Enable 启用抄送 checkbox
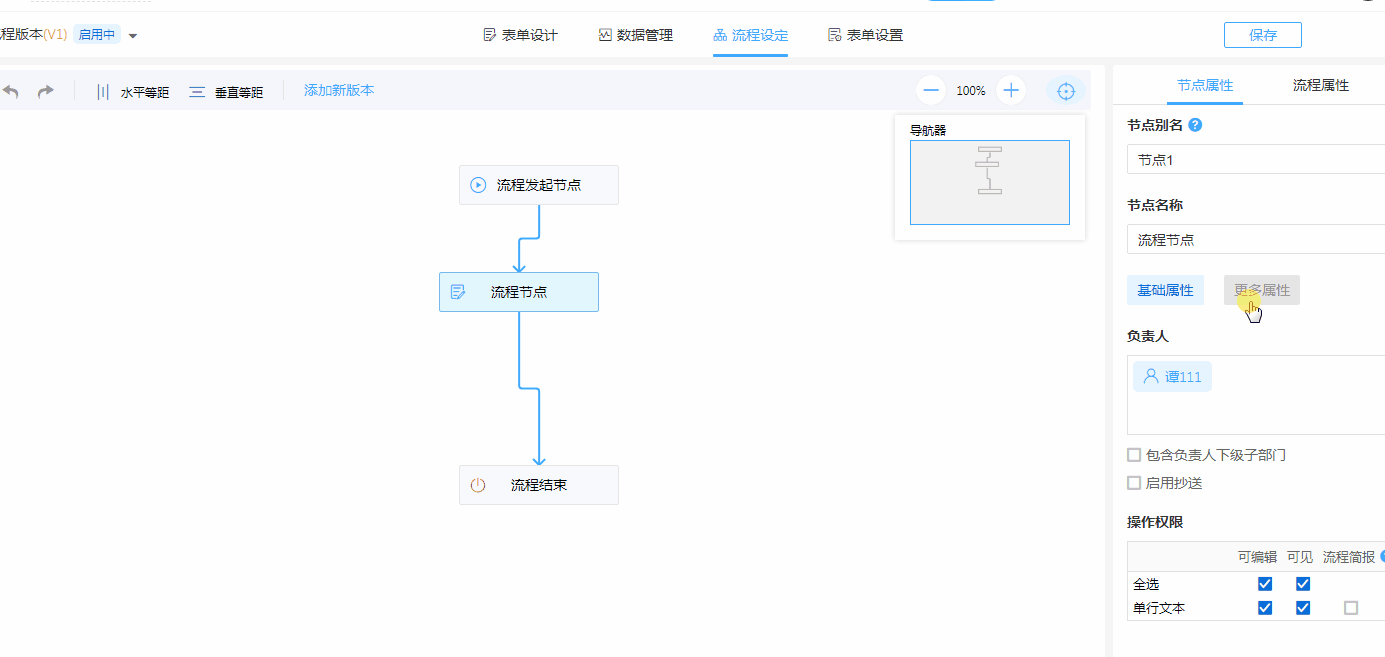The height and width of the screenshot is (657, 1385). tap(1134, 483)
